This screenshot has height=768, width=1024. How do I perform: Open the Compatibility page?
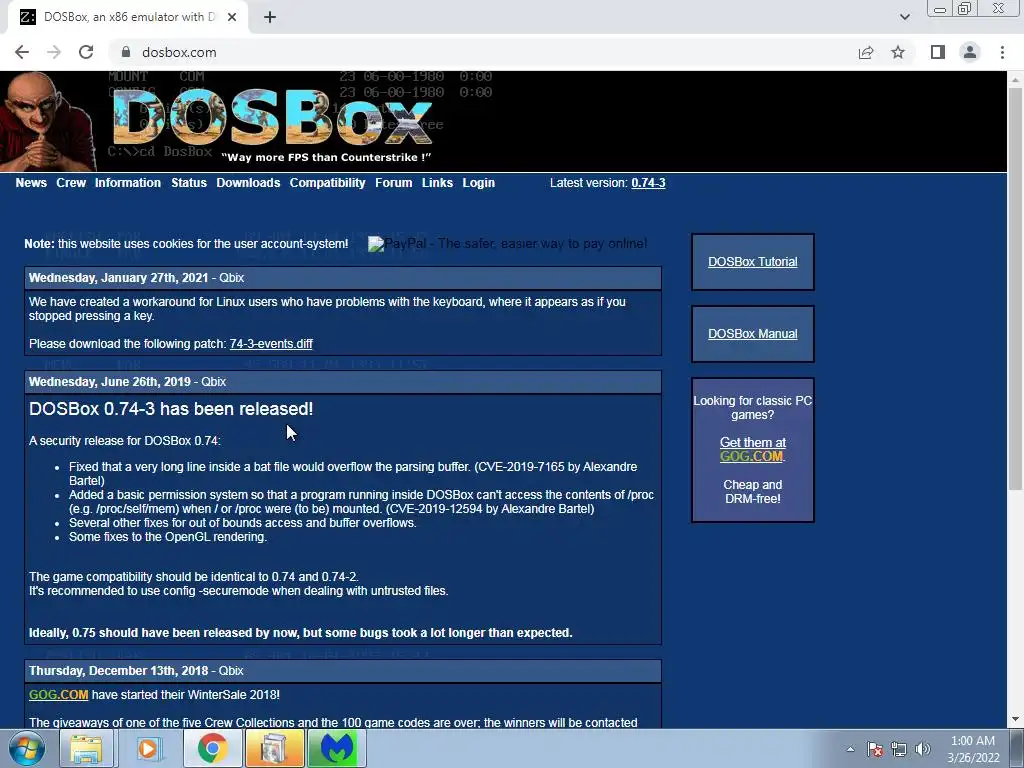327,183
